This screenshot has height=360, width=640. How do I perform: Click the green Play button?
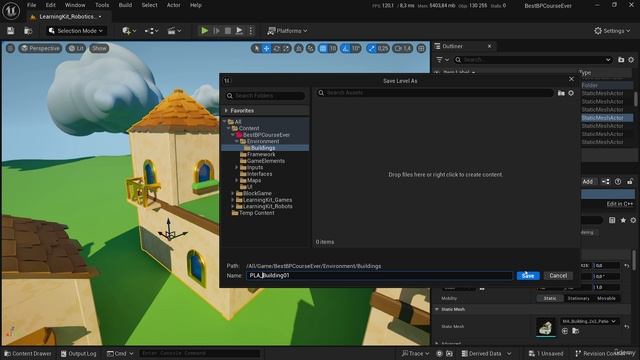pos(204,31)
